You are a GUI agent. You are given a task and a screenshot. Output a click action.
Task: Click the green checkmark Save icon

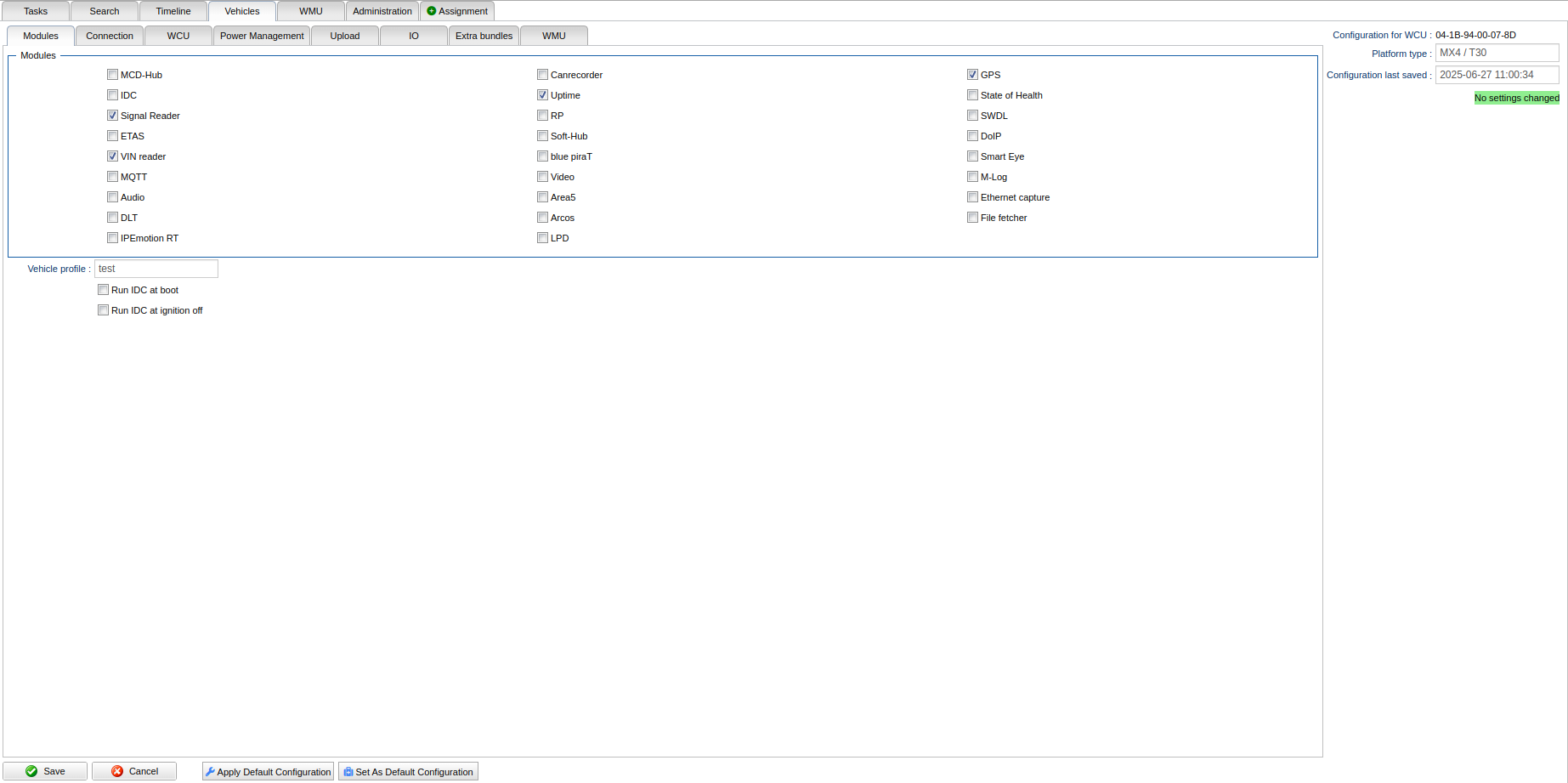[x=31, y=771]
